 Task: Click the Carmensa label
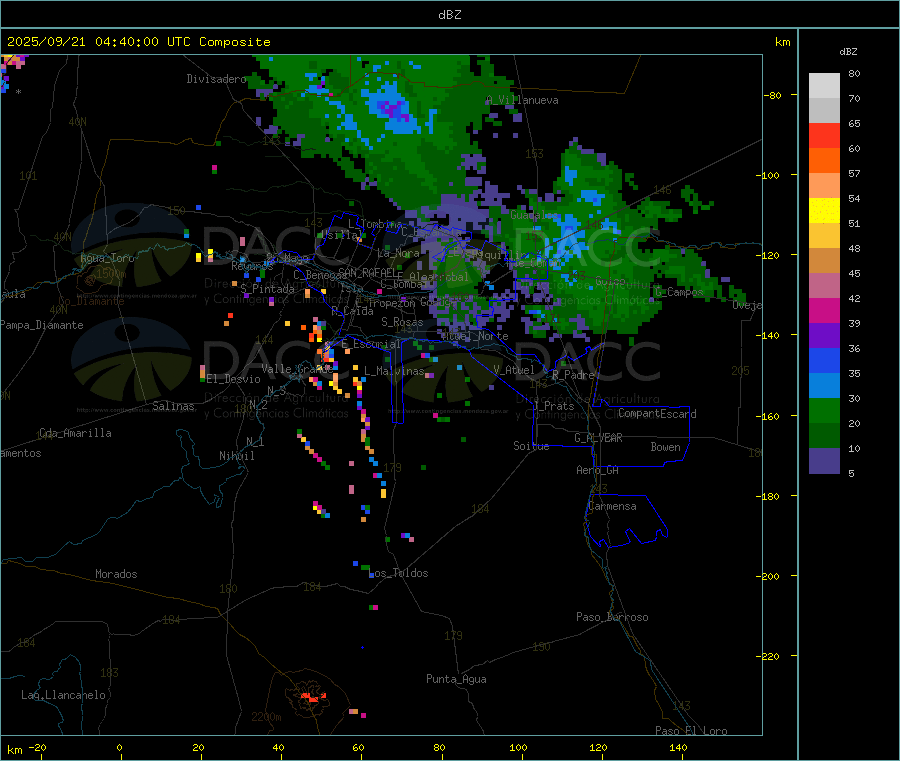612,507
